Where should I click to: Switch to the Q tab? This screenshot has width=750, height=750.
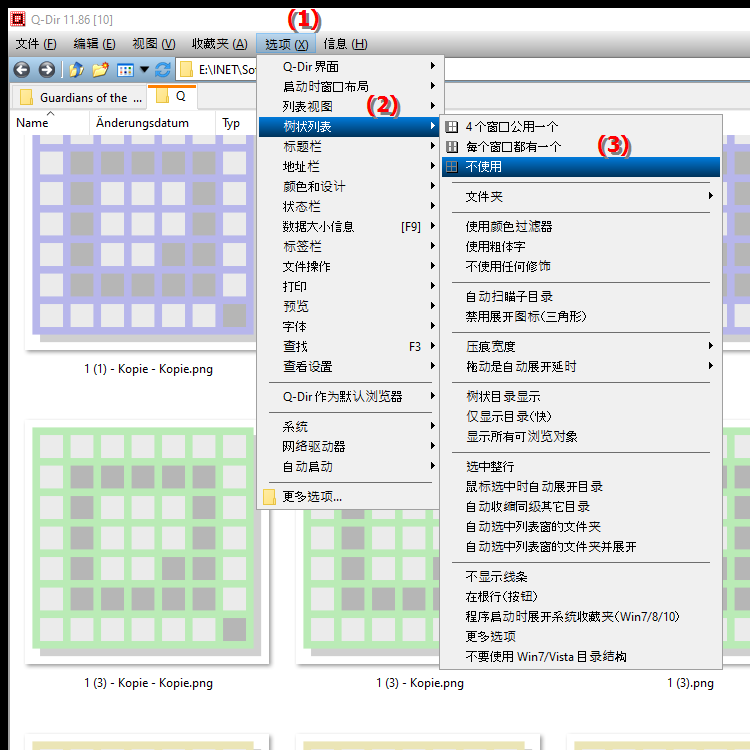tap(172, 97)
